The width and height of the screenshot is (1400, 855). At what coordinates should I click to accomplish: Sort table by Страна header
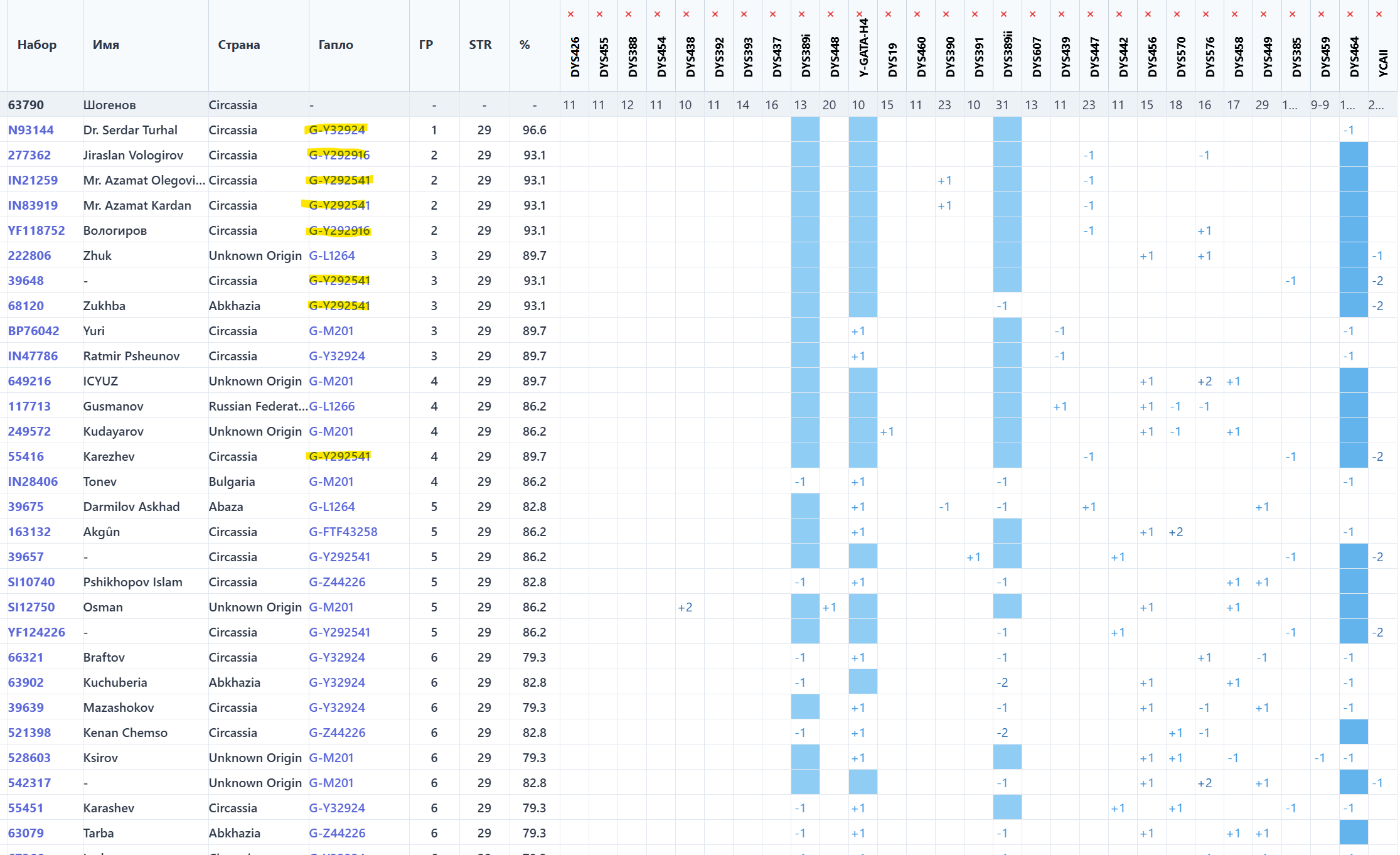(238, 45)
